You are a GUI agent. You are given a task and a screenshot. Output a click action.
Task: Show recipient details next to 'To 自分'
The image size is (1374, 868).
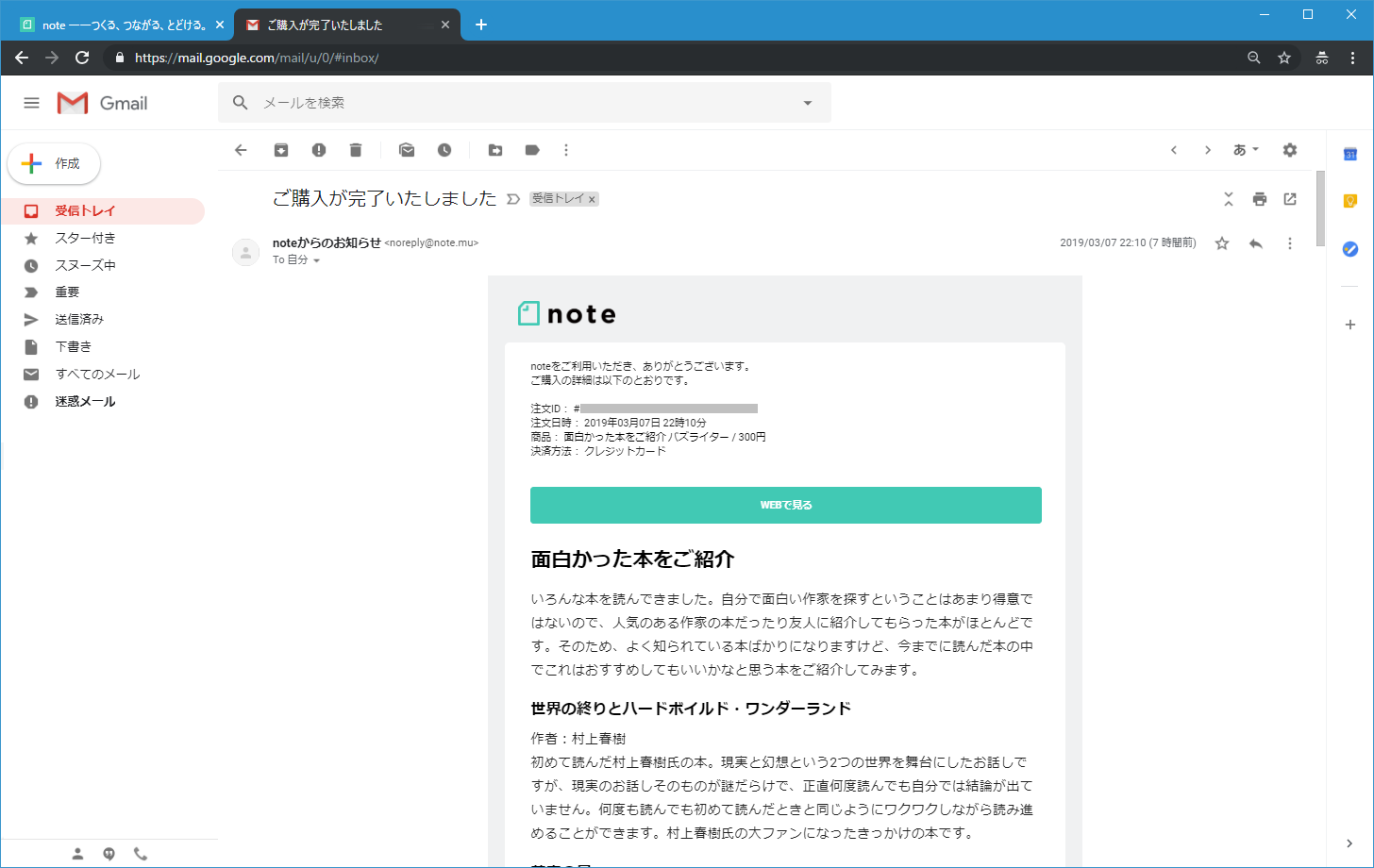click(x=316, y=260)
